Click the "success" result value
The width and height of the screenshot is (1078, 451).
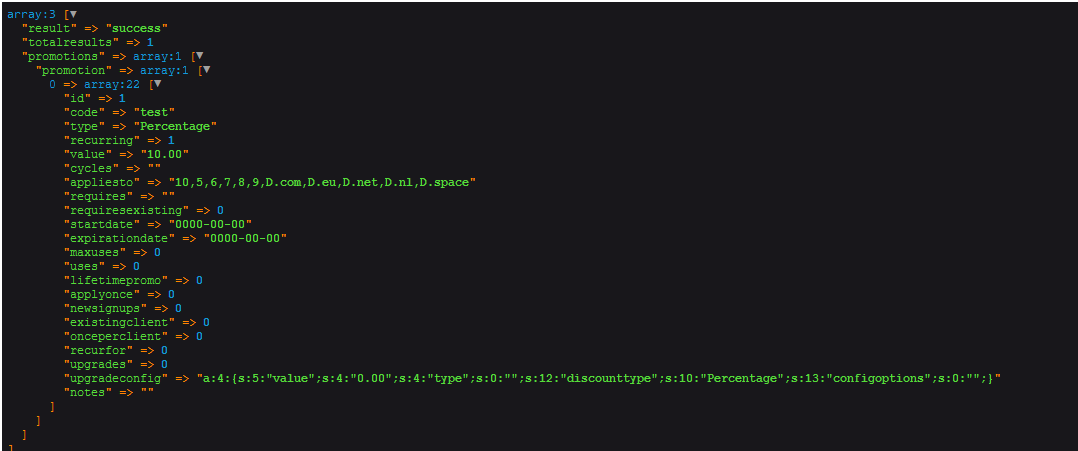[138, 28]
